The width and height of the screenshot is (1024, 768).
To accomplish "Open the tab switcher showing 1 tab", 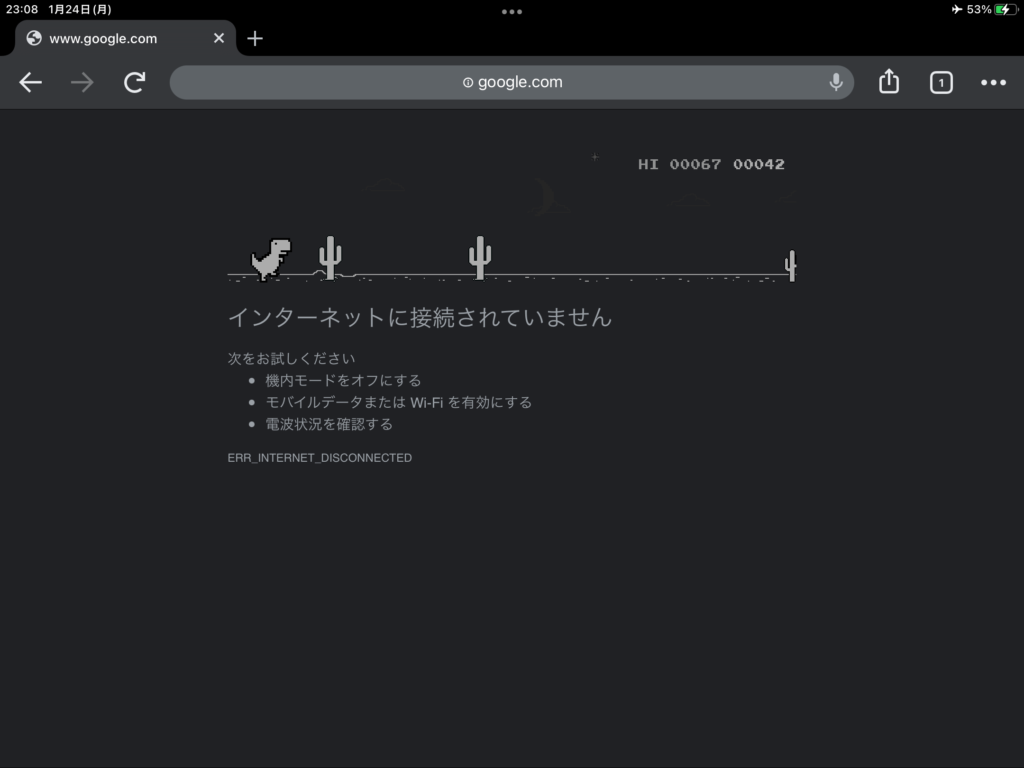I will coord(941,83).
